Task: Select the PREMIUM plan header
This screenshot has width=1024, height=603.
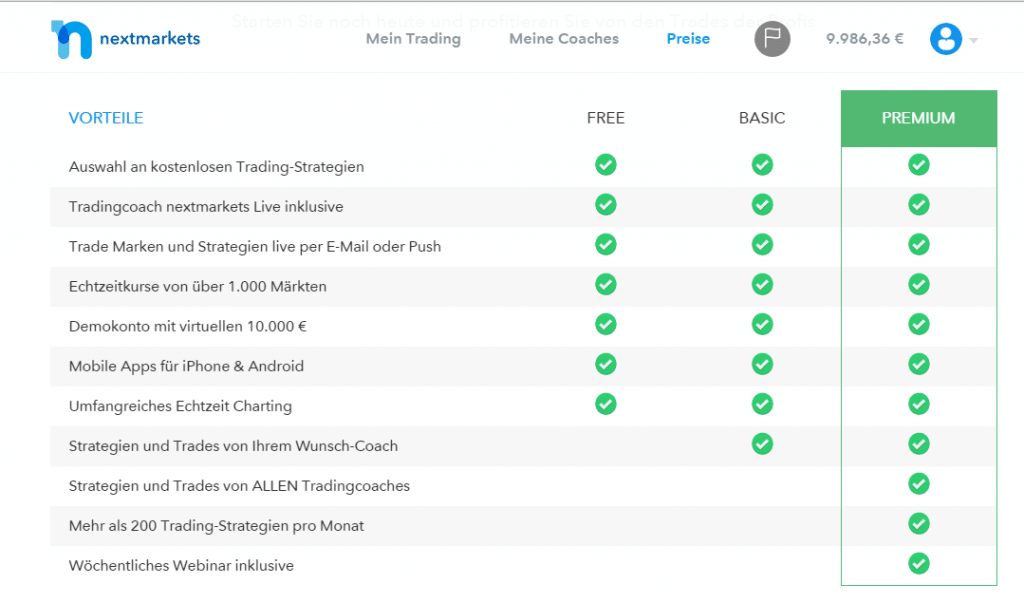Action: [x=918, y=118]
